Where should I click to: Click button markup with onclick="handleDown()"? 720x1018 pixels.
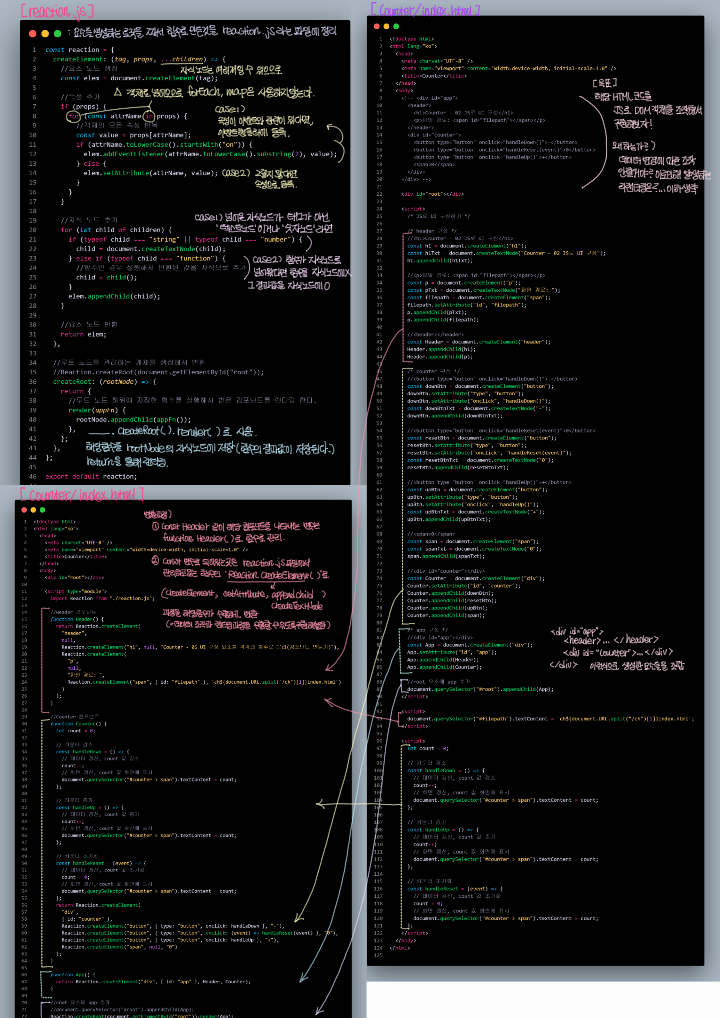point(495,142)
